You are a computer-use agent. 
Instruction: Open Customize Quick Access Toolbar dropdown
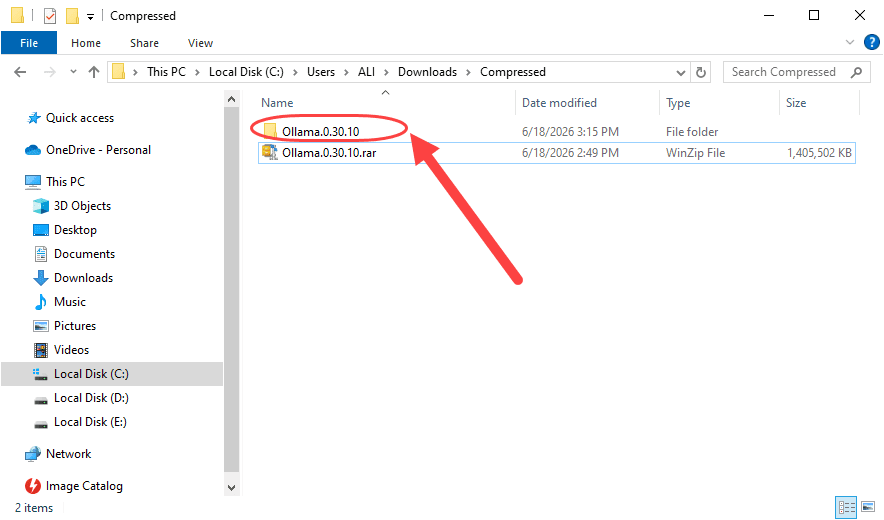[90, 17]
